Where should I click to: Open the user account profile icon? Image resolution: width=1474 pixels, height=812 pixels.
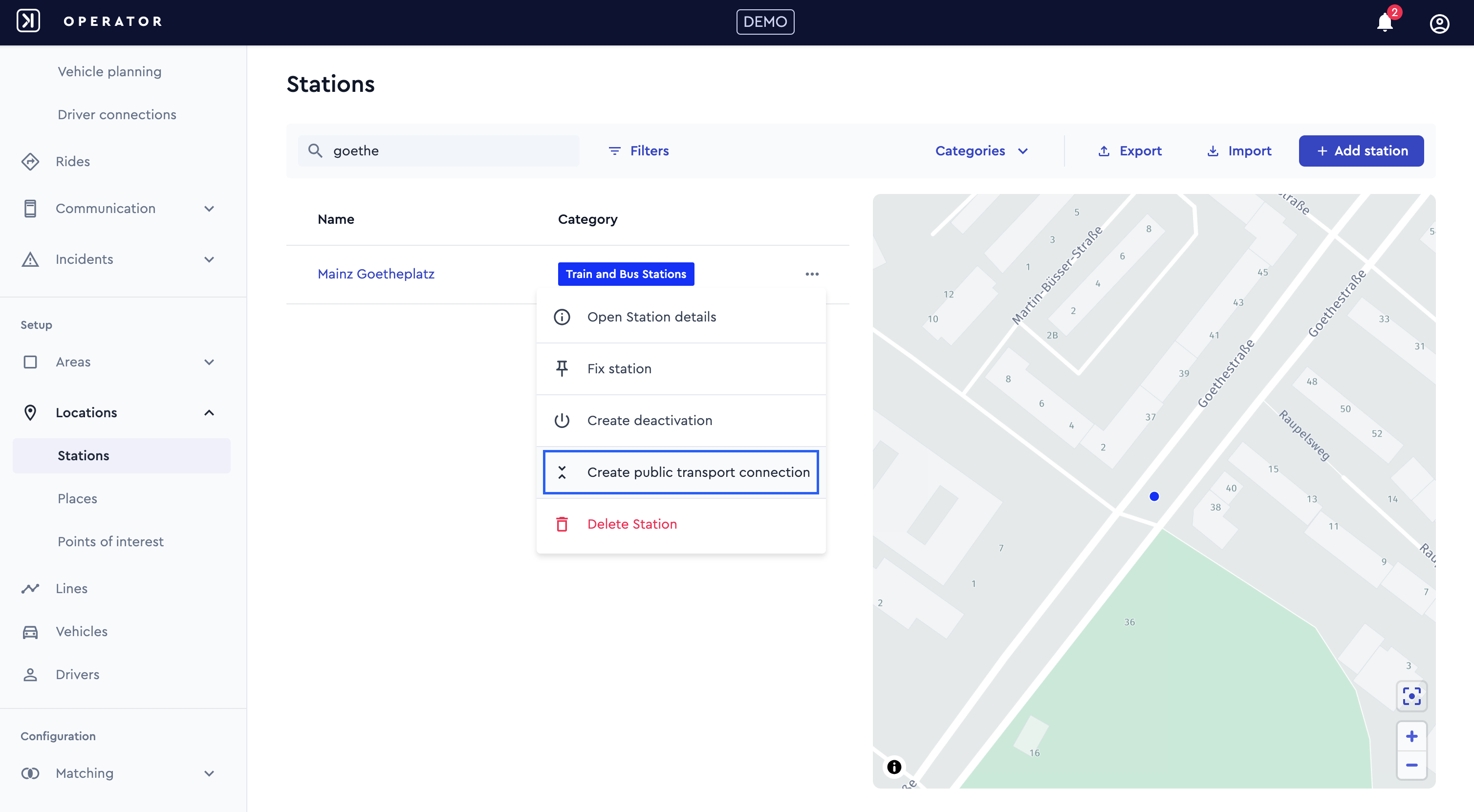click(x=1439, y=23)
